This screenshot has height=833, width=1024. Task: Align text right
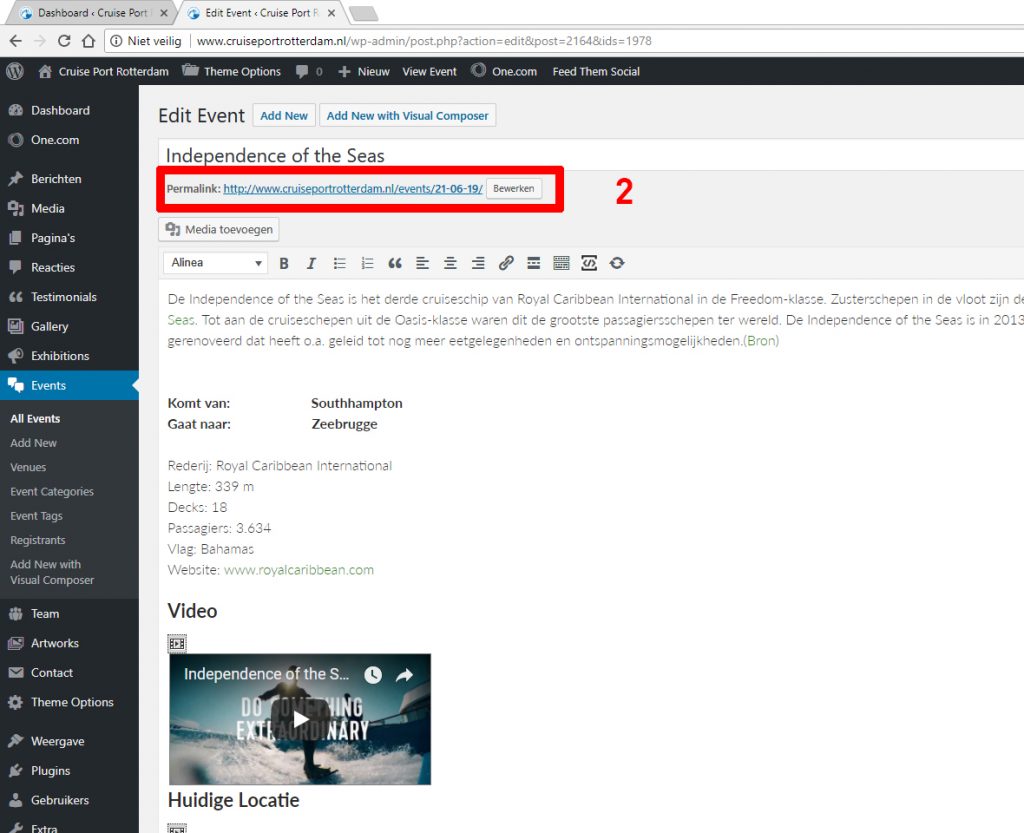[x=478, y=263]
